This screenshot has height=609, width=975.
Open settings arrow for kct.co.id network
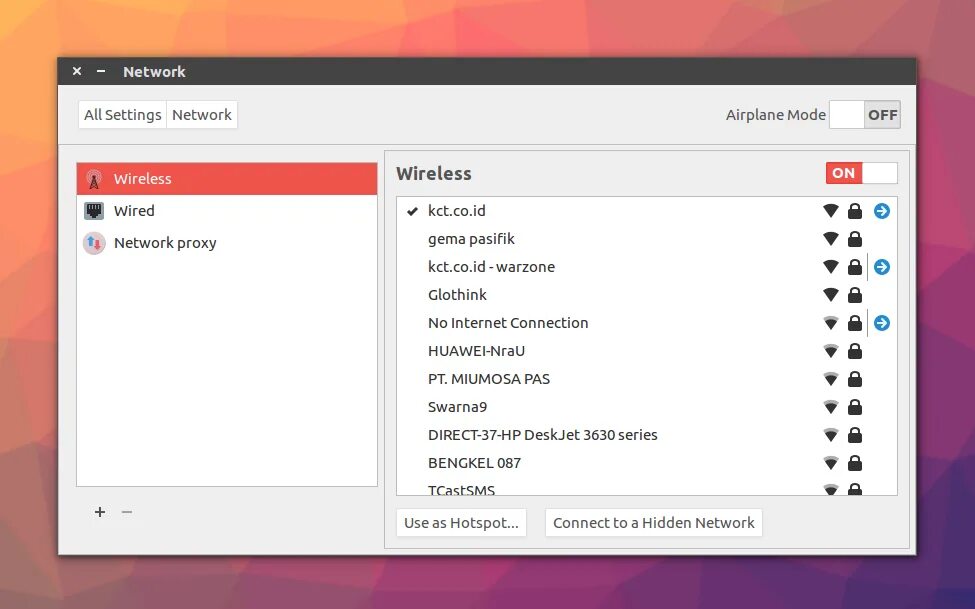point(881,211)
